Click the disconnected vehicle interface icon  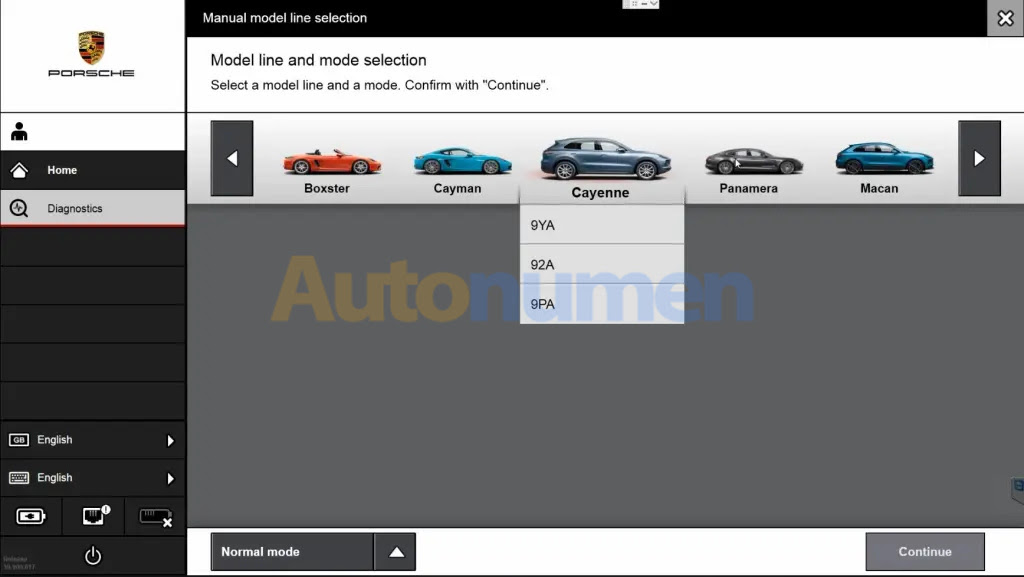155,516
